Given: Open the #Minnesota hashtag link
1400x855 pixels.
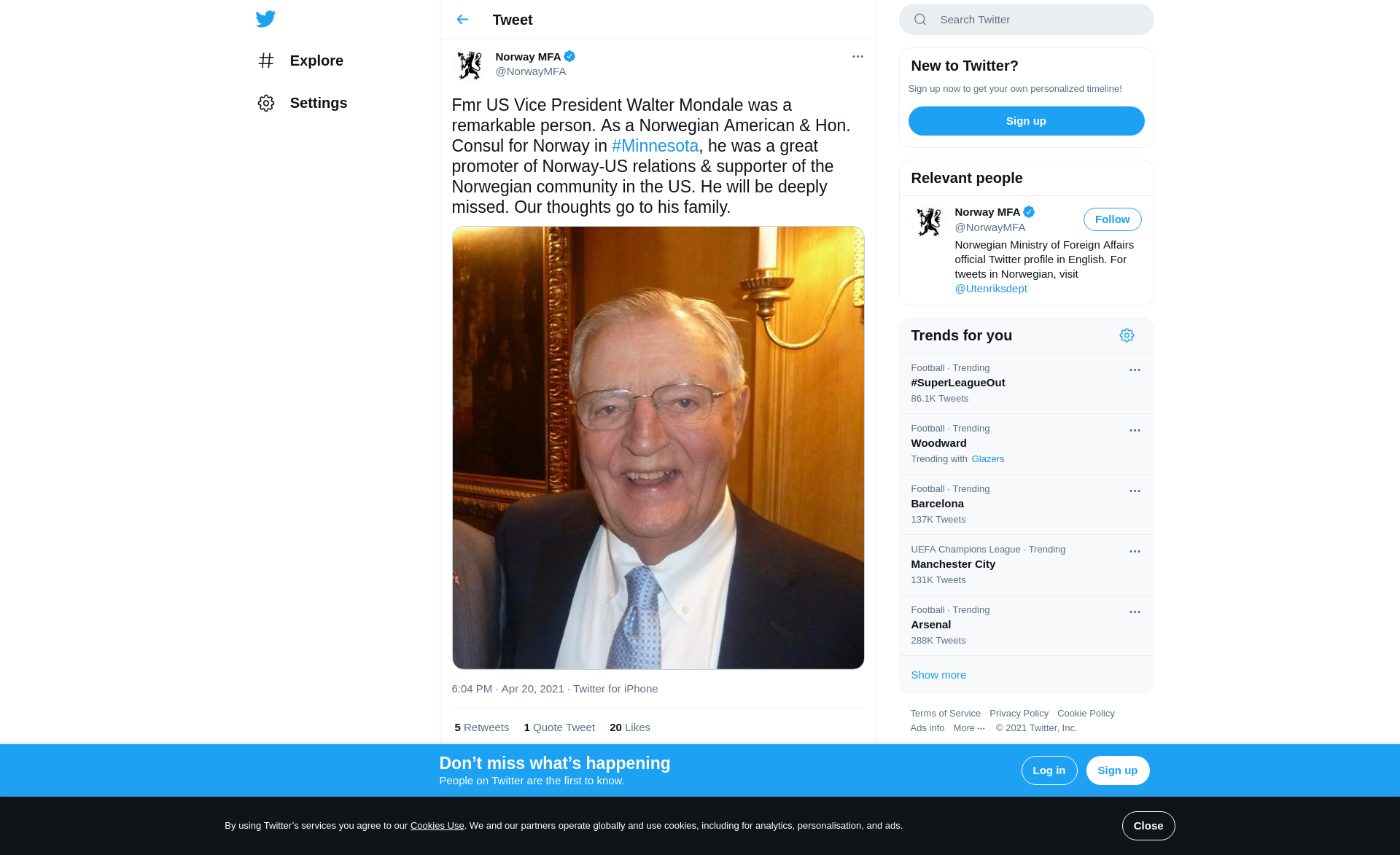Looking at the screenshot, I should point(655,146).
